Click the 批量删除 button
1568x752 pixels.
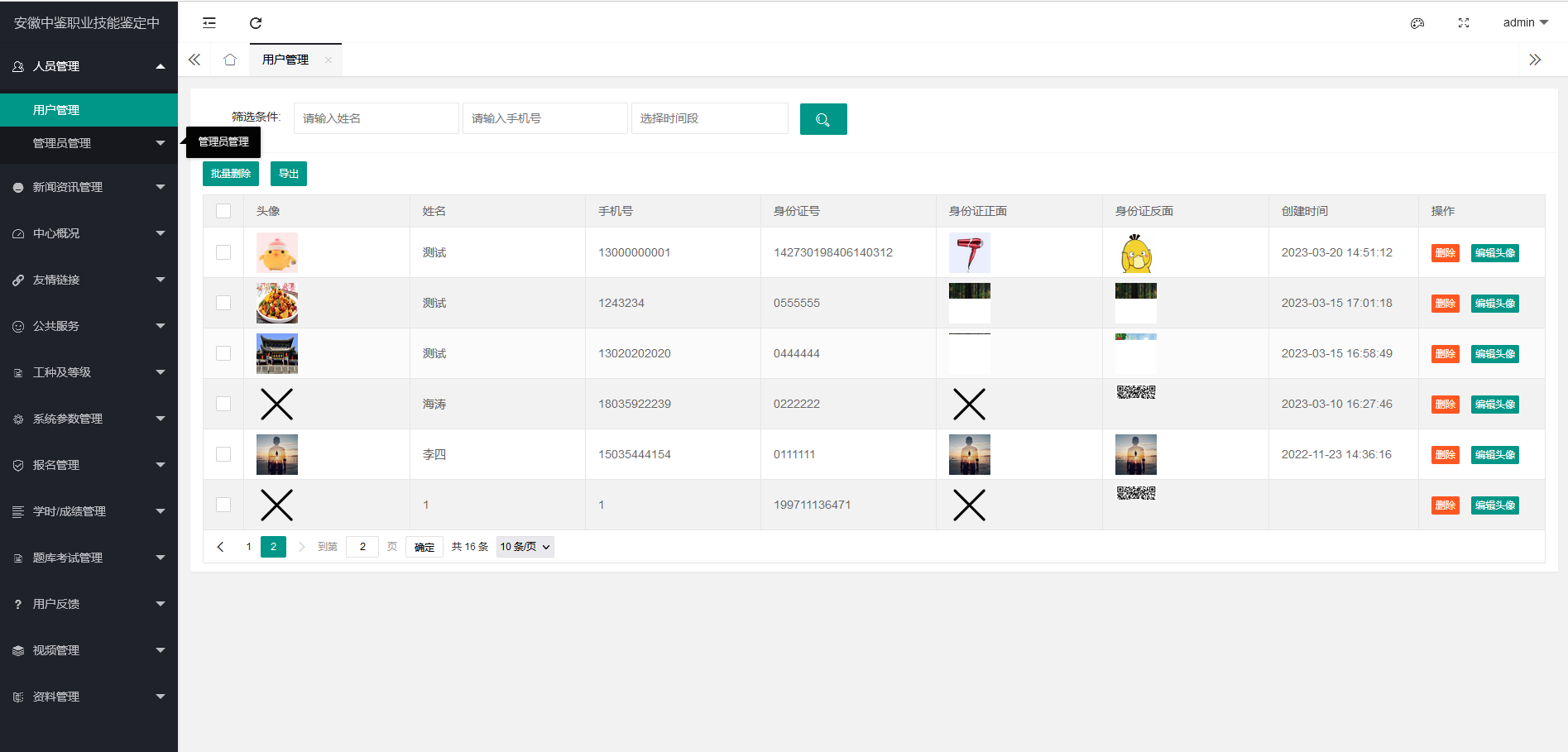pos(231,174)
